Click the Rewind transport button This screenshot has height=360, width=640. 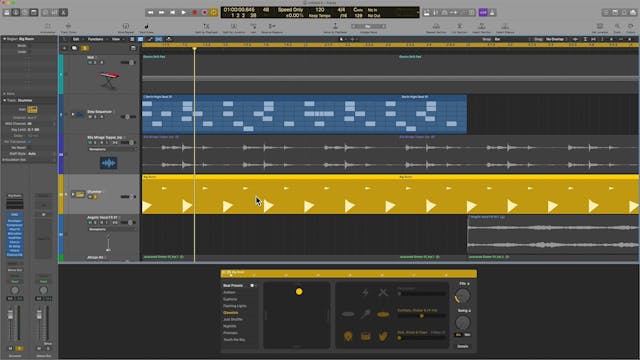point(151,13)
